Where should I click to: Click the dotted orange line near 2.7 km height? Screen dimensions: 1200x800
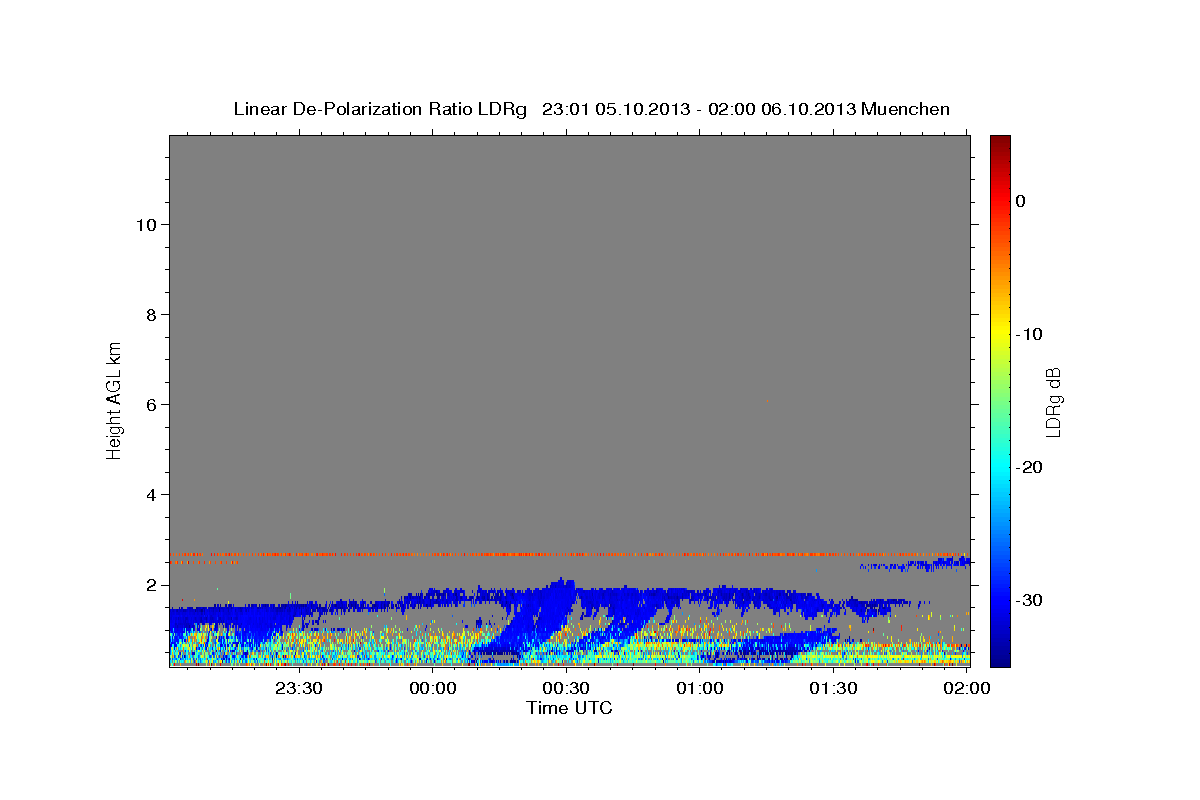[x=570, y=554]
